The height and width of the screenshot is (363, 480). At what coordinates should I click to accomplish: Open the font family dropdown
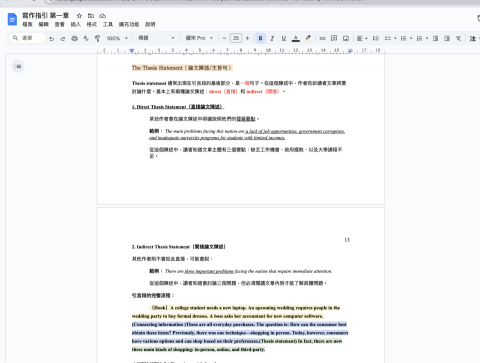199,38
